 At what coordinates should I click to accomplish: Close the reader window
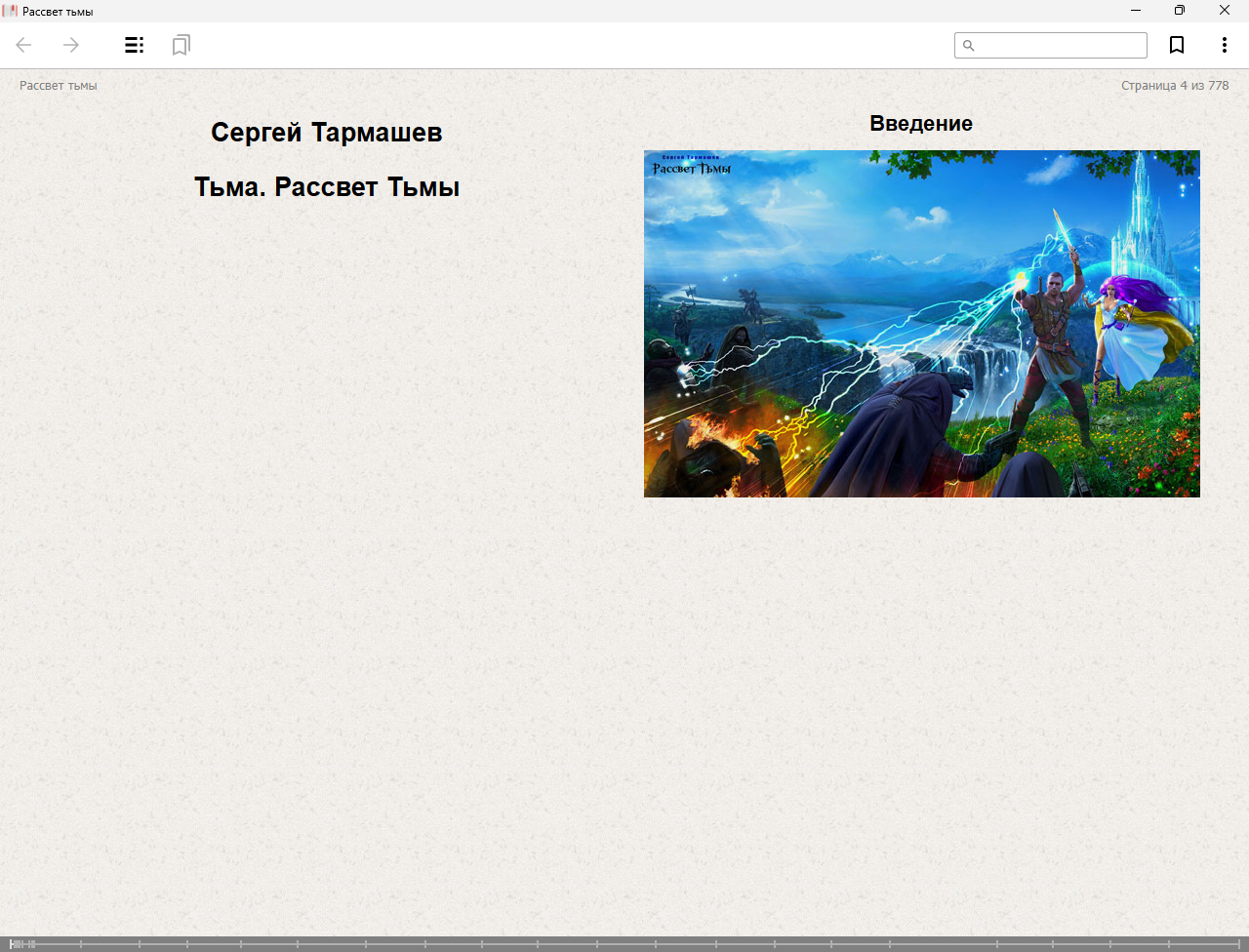pos(1225,11)
